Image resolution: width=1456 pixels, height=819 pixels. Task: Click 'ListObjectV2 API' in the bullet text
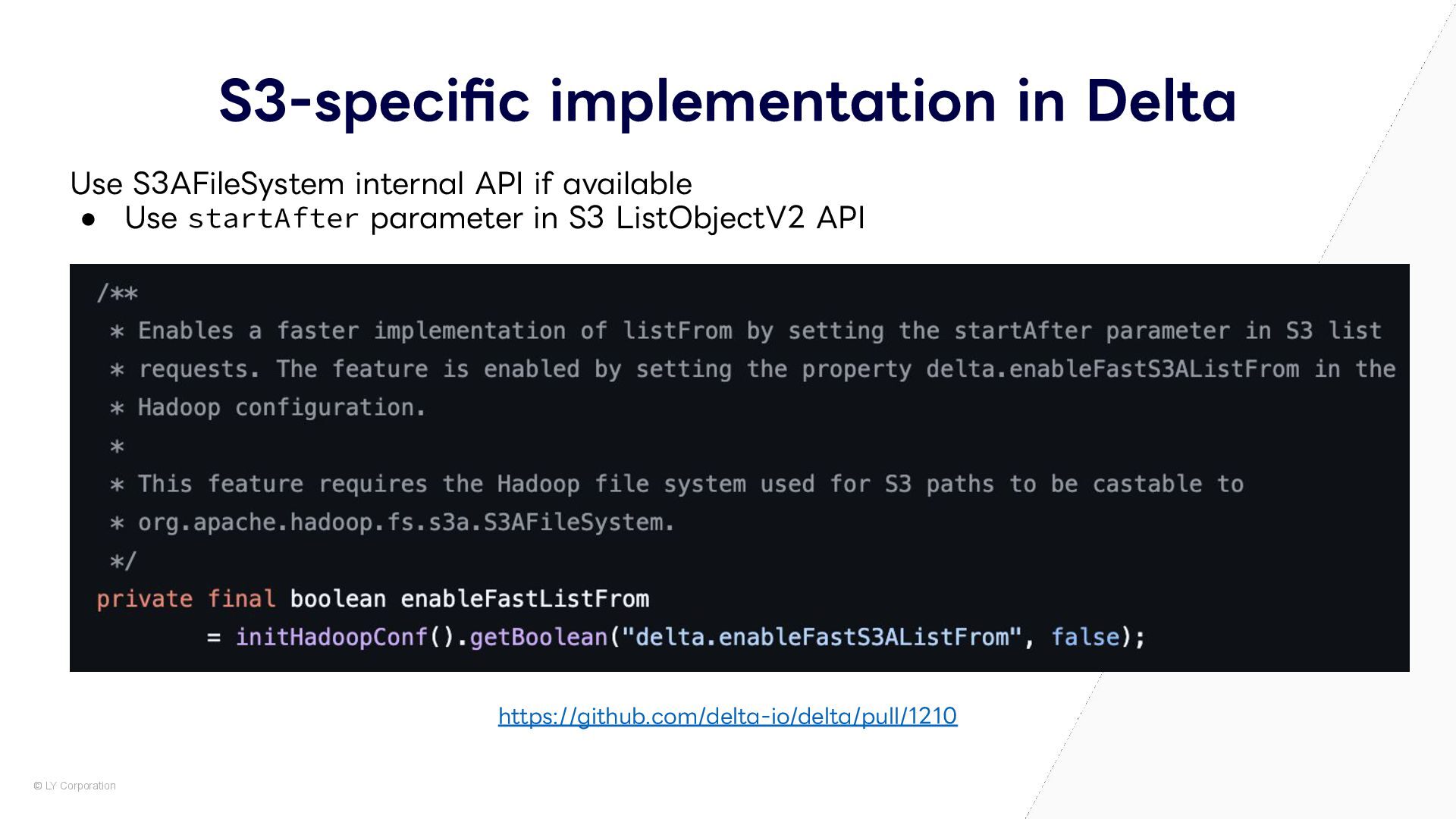tap(739, 218)
